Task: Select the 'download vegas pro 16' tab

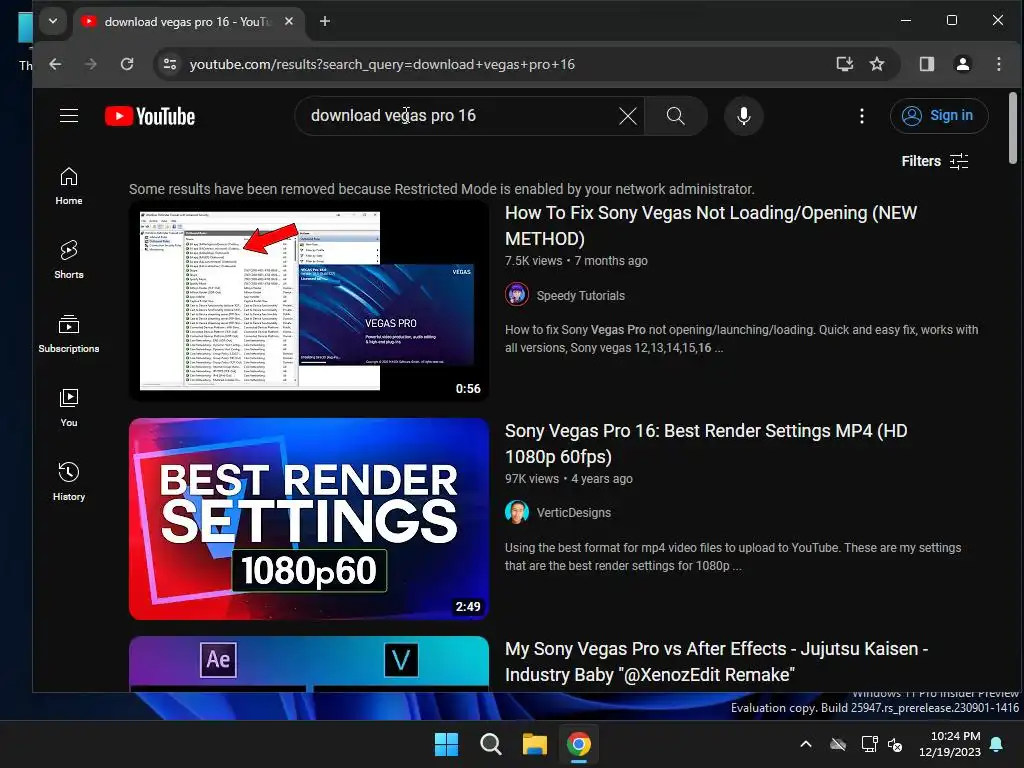Action: pos(188,22)
